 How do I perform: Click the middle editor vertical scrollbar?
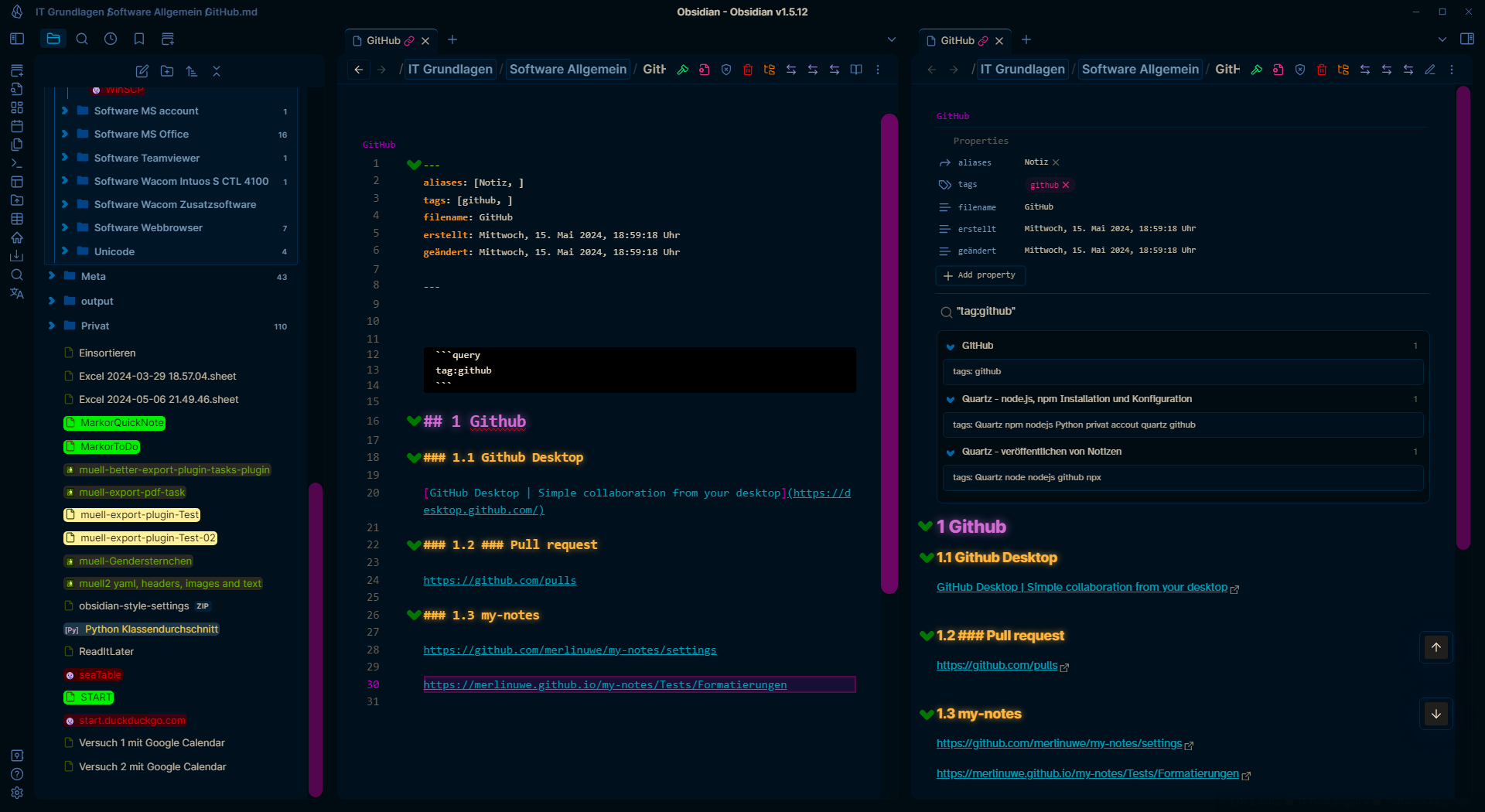pos(889,353)
